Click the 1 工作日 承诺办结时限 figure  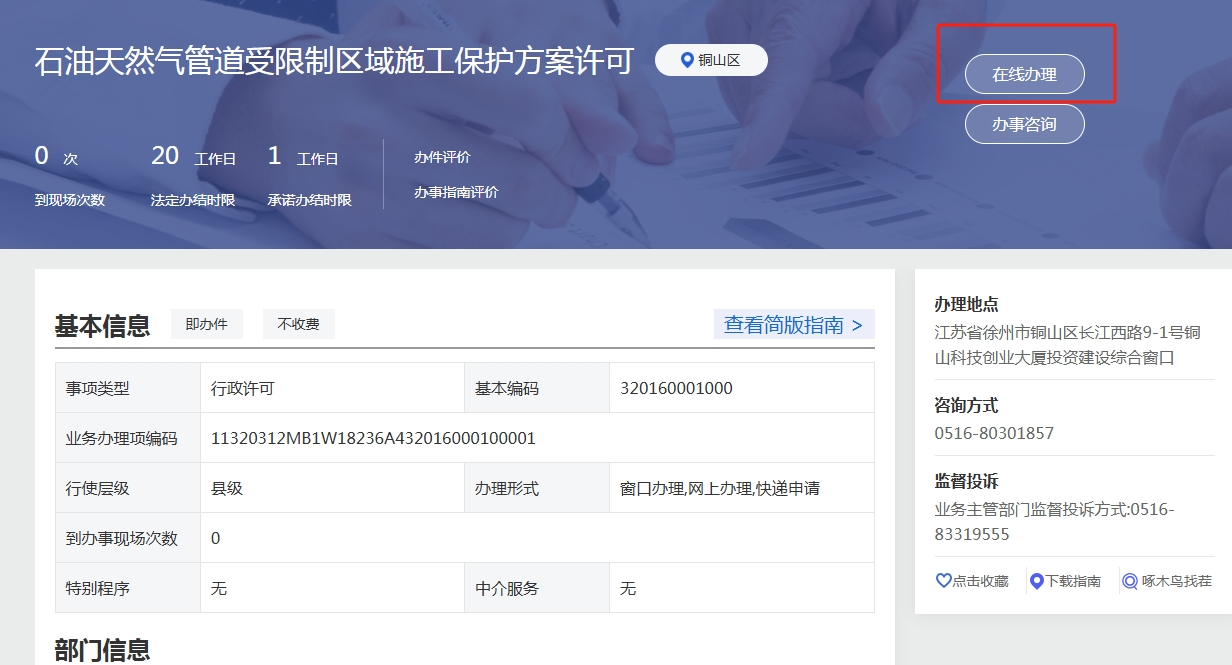pos(275,156)
